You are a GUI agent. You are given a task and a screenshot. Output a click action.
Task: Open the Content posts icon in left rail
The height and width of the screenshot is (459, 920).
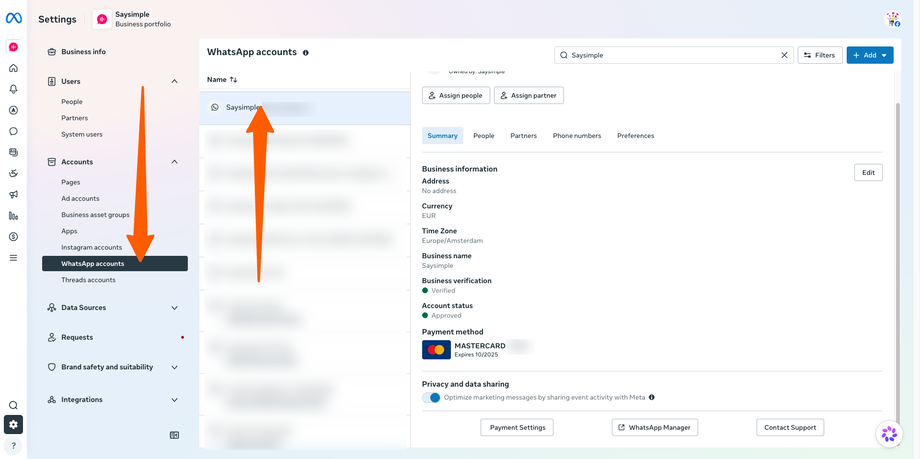[13, 152]
